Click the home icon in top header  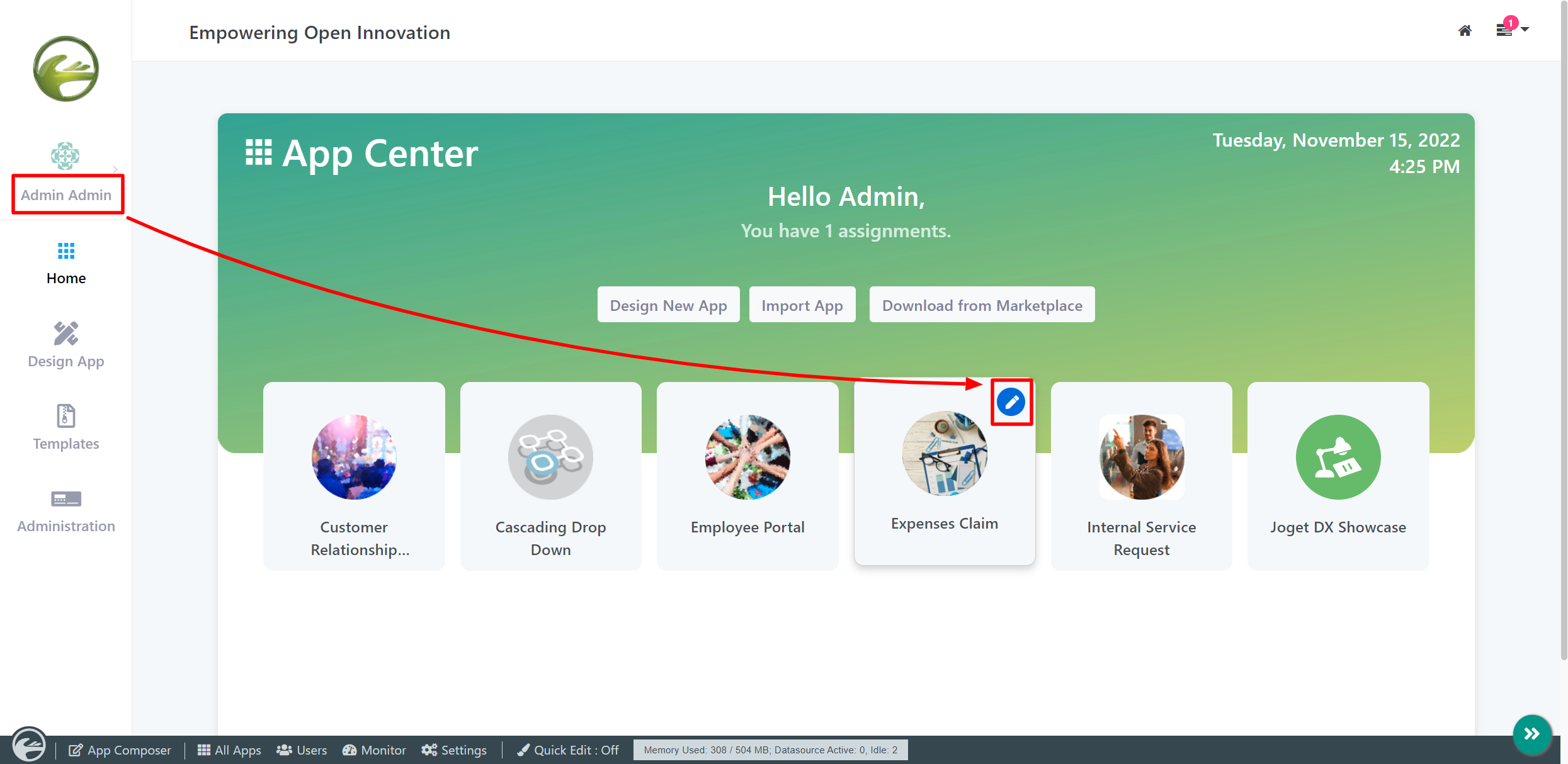(x=1465, y=31)
